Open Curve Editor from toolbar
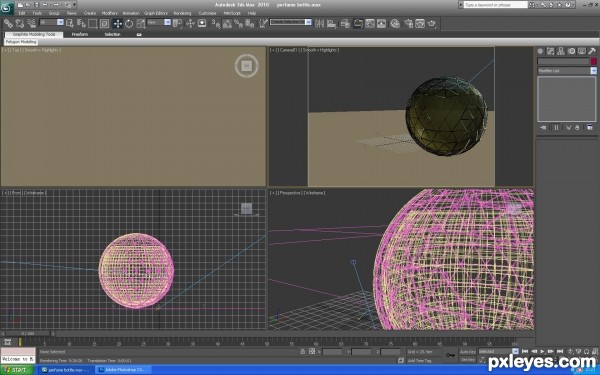This screenshot has width=600, height=375. 370,24
